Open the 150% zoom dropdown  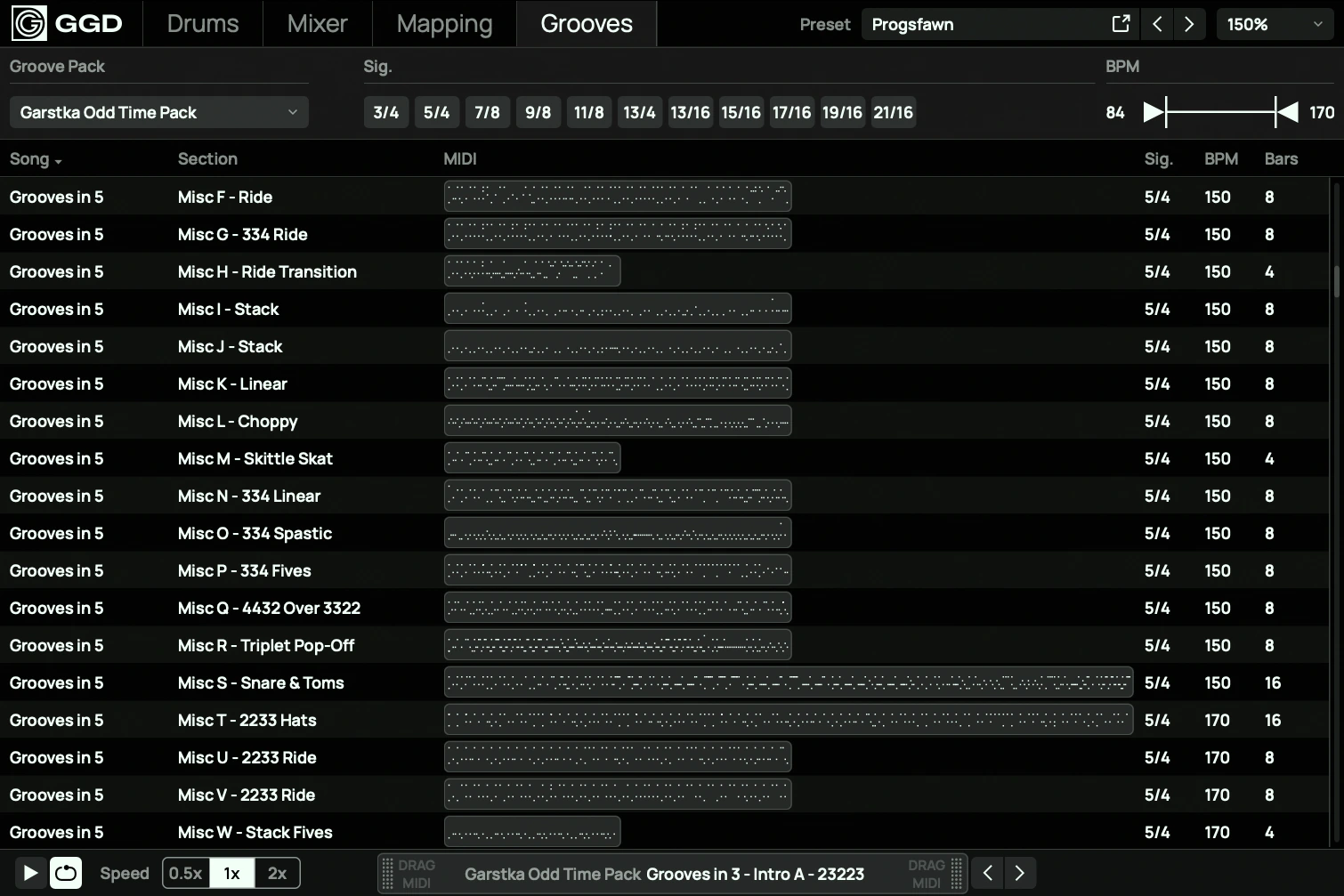[1274, 24]
